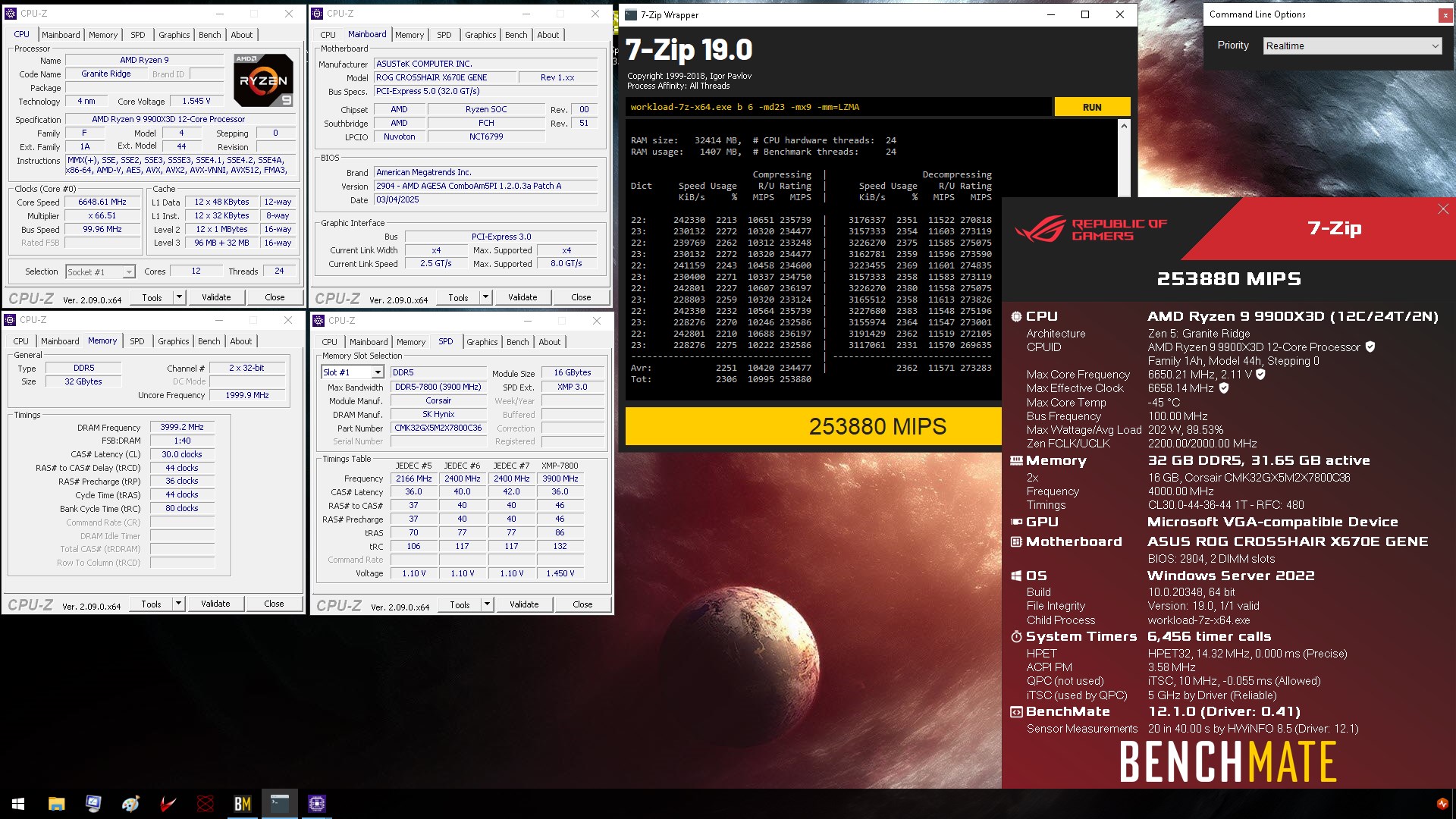1456x819 pixels.
Task: Click the Motherboard icon in BenchMate panel
Action: tap(1016, 541)
